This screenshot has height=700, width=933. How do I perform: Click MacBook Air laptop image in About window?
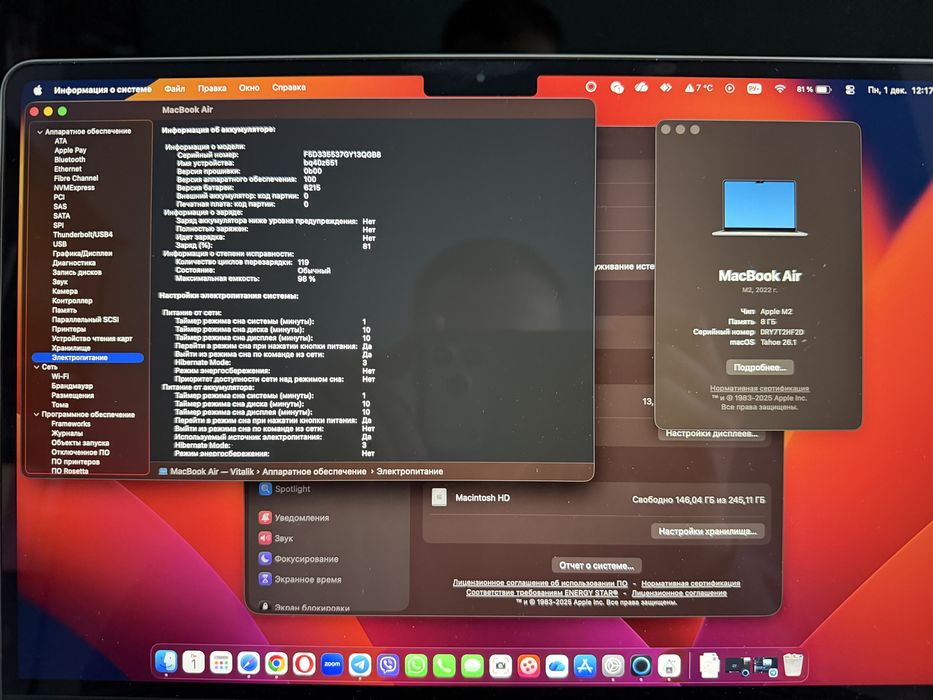[x=760, y=208]
